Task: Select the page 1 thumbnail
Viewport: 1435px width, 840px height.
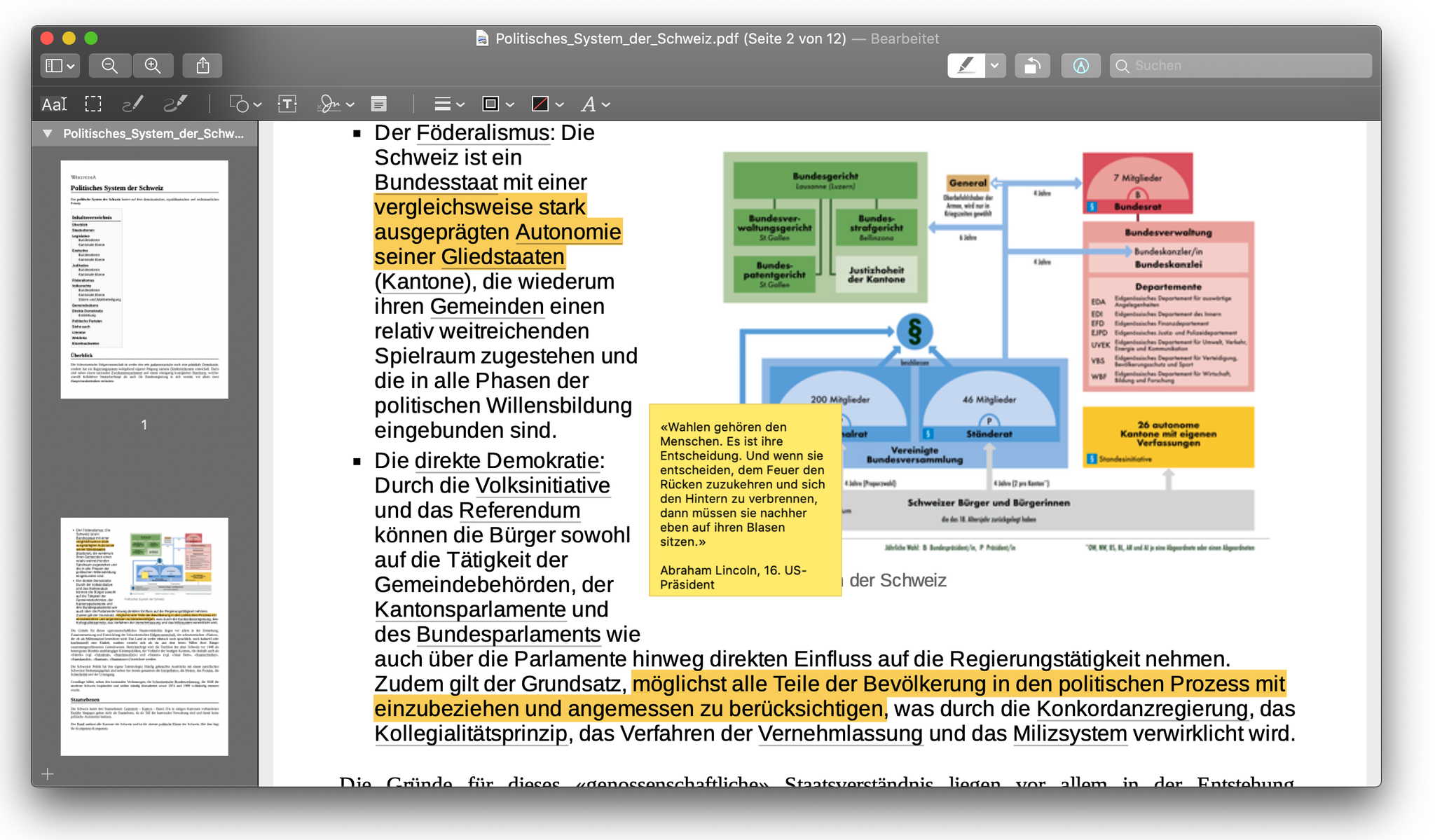Action: (x=144, y=280)
